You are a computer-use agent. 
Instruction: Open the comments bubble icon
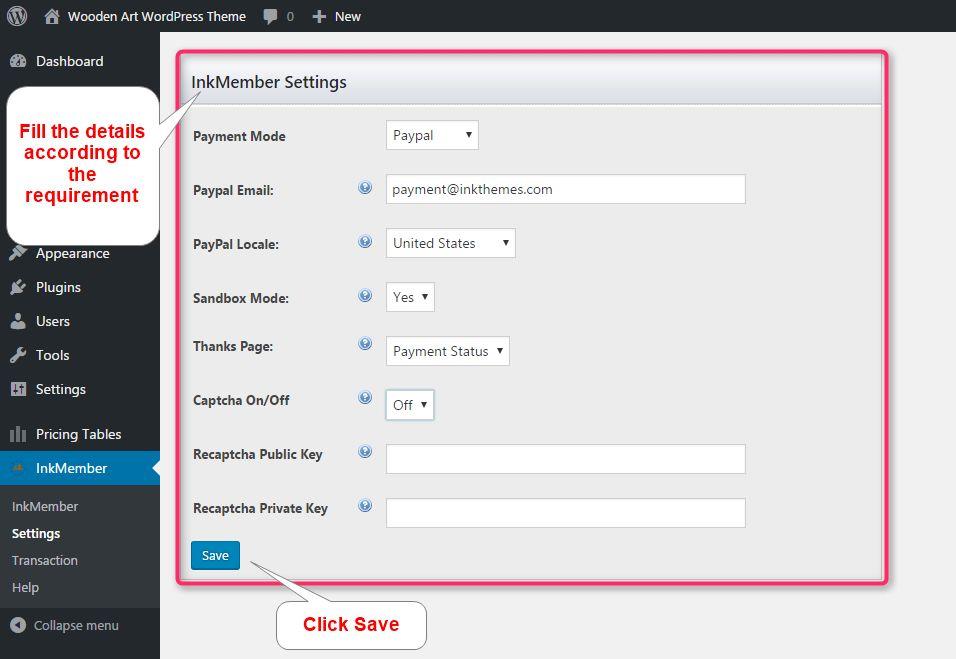(x=270, y=16)
